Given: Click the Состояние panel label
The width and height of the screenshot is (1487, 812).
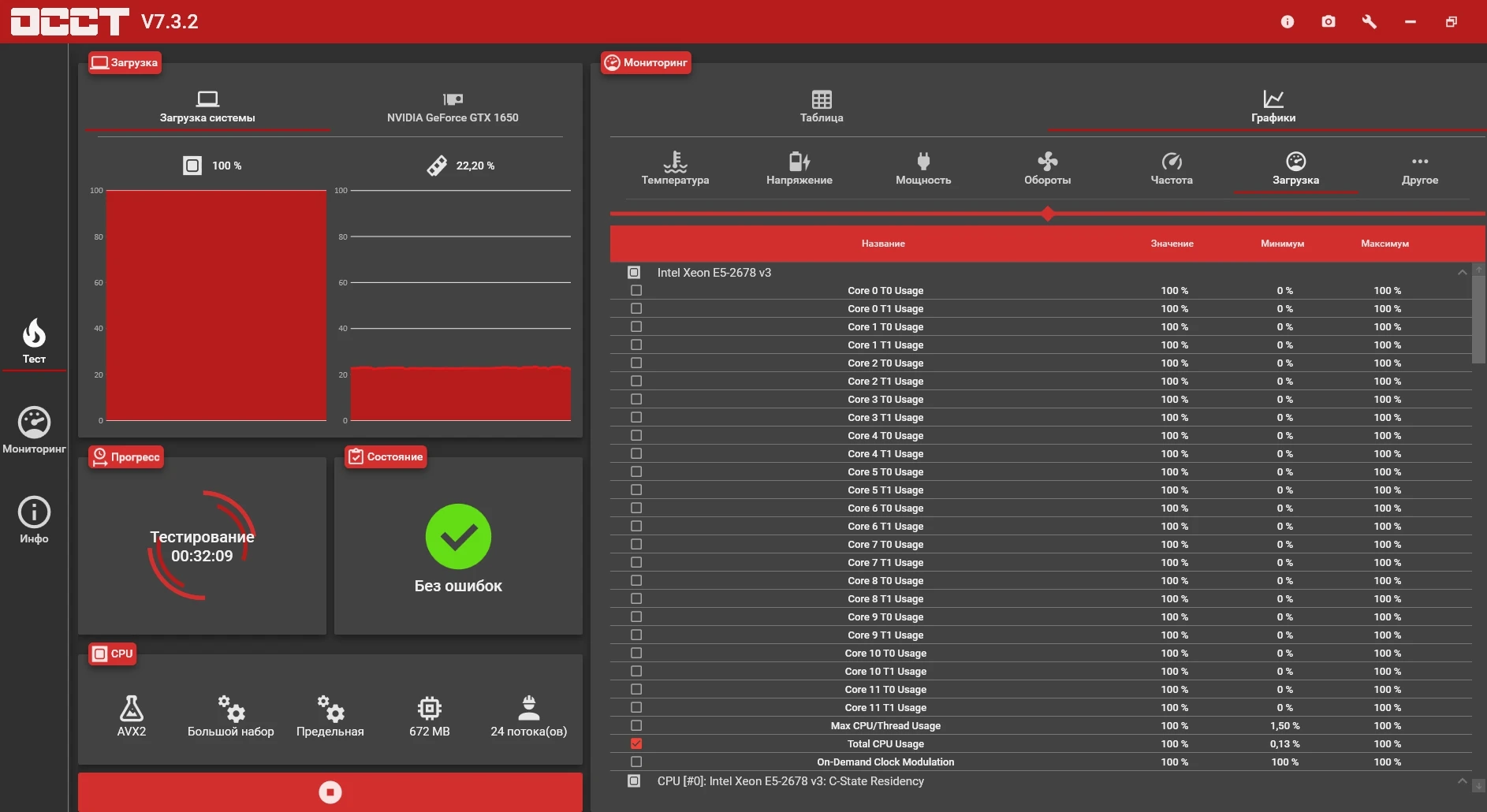Looking at the screenshot, I should [386, 456].
